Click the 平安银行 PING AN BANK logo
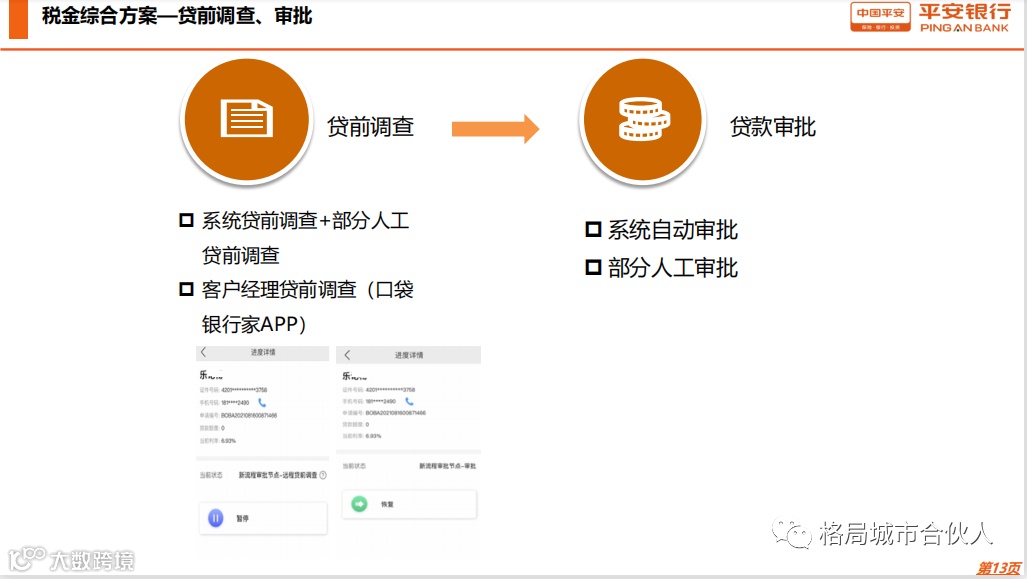The image size is (1027, 579). (x=964, y=18)
